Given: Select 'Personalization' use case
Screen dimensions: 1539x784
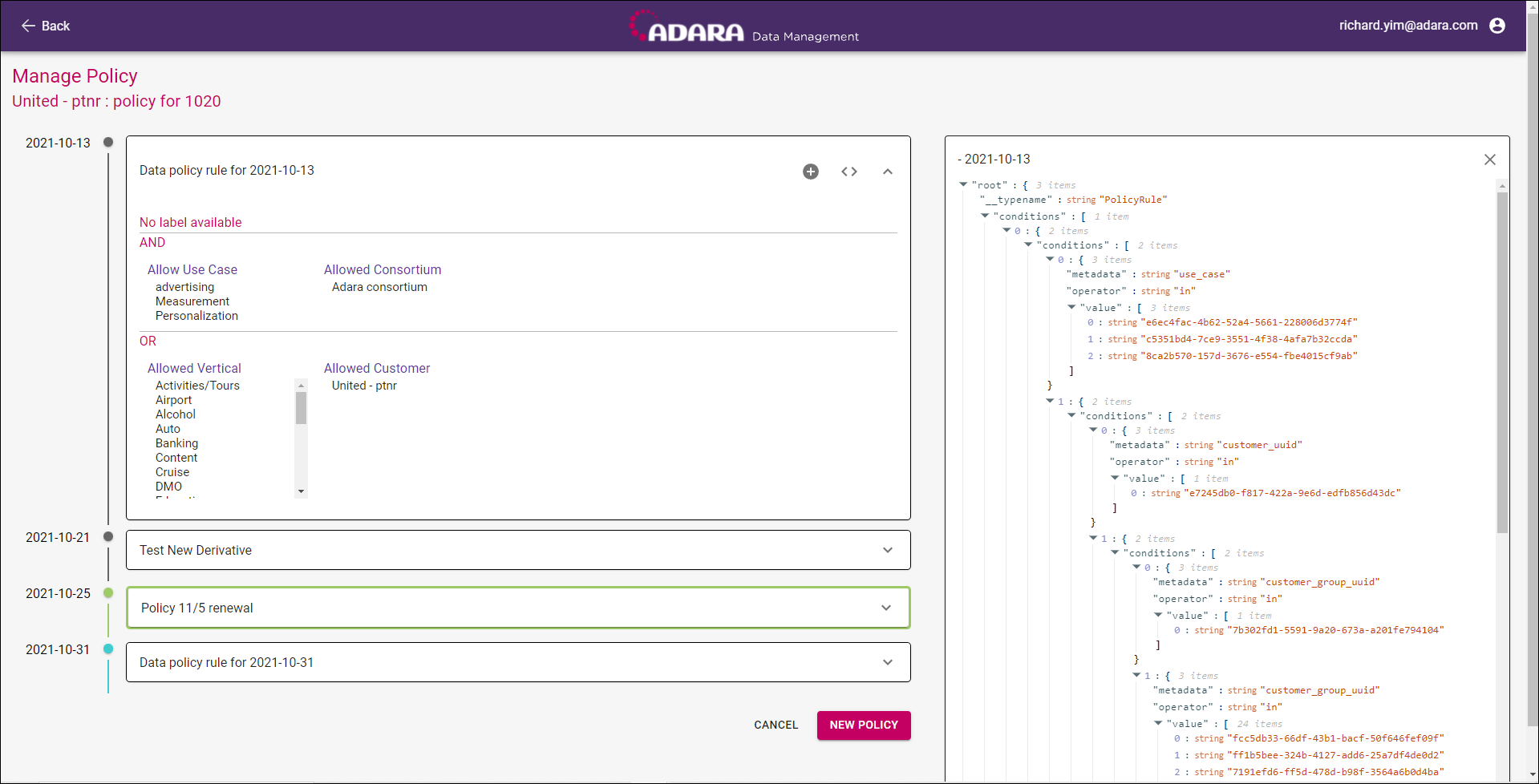Looking at the screenshot, I should coord(196,316).
